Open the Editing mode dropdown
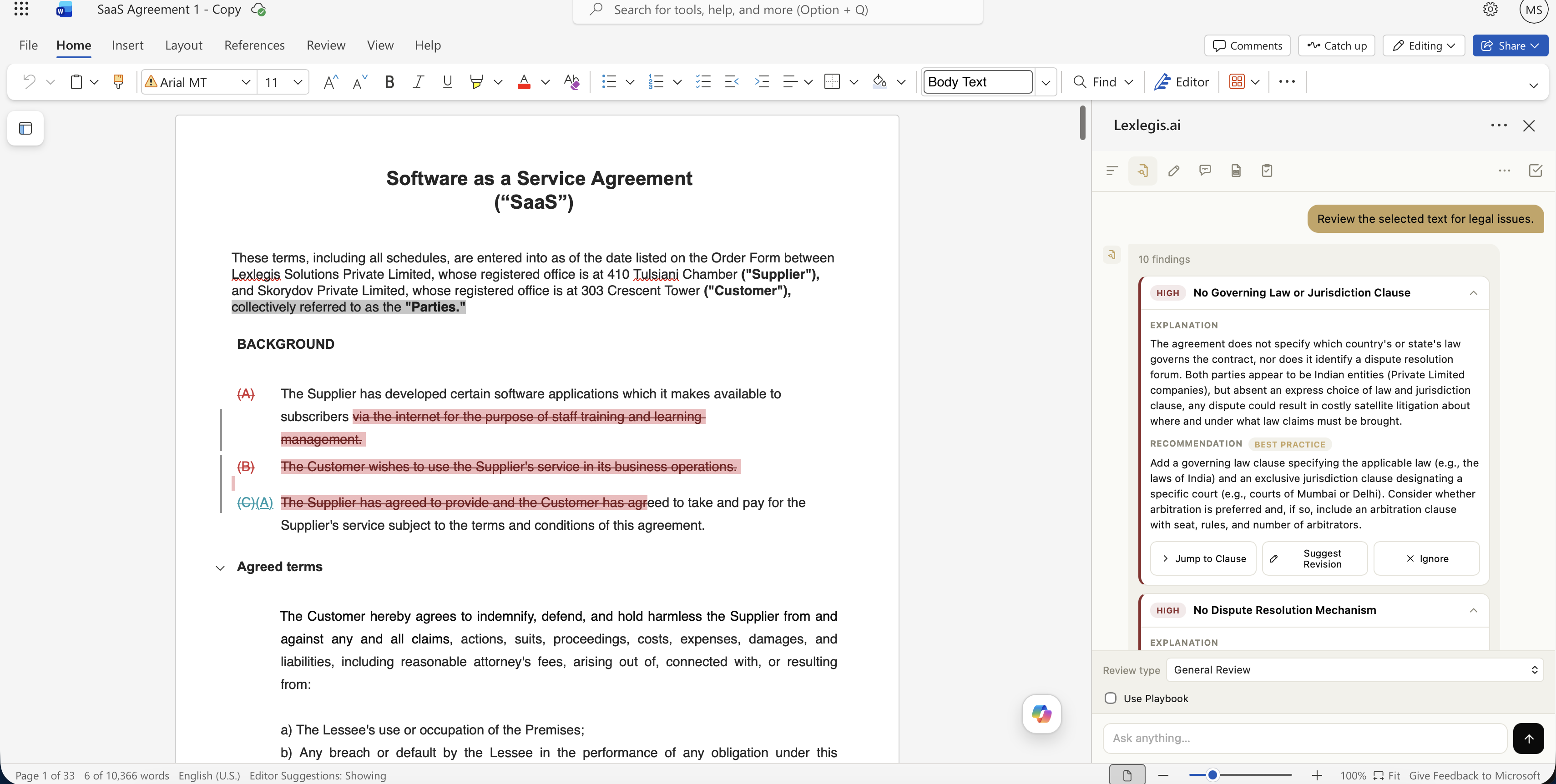Viewport: 1556px width, 784px height. (x=1424, y=46)
